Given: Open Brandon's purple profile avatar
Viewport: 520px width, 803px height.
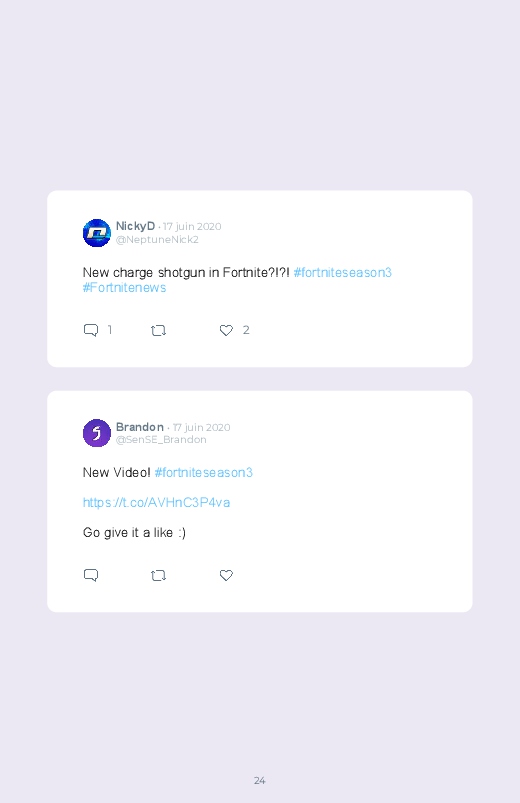Looking at the screenshot, I should [x=97, y=433].
